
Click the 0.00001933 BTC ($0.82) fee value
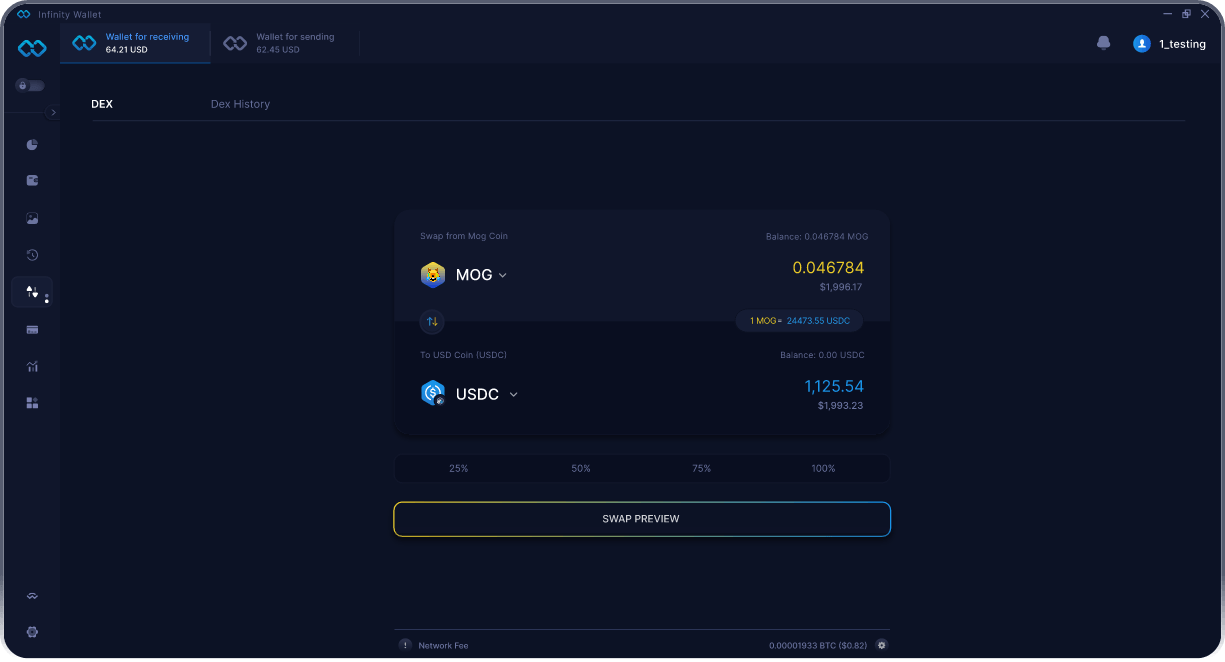coord(819,646)
